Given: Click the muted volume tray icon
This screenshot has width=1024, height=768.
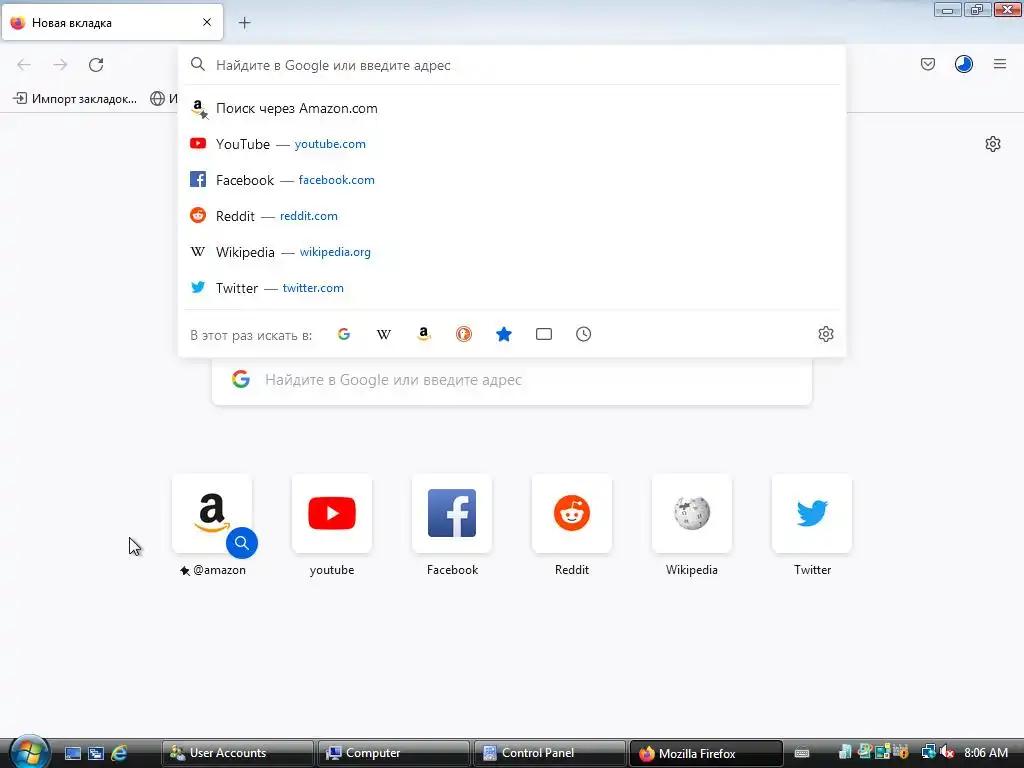Looking at the screenshot, I should coord(948,752).
